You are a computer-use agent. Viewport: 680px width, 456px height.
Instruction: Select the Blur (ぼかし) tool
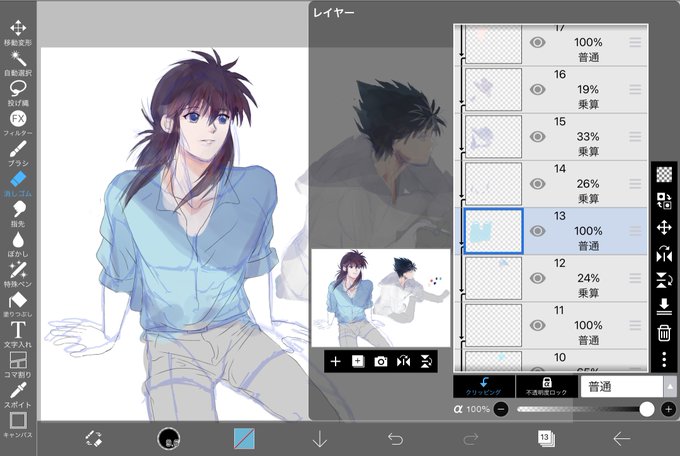18,244
